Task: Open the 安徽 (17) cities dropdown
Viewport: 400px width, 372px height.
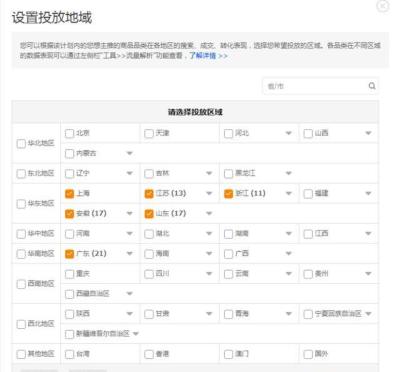Action: (x=130, y=214)
